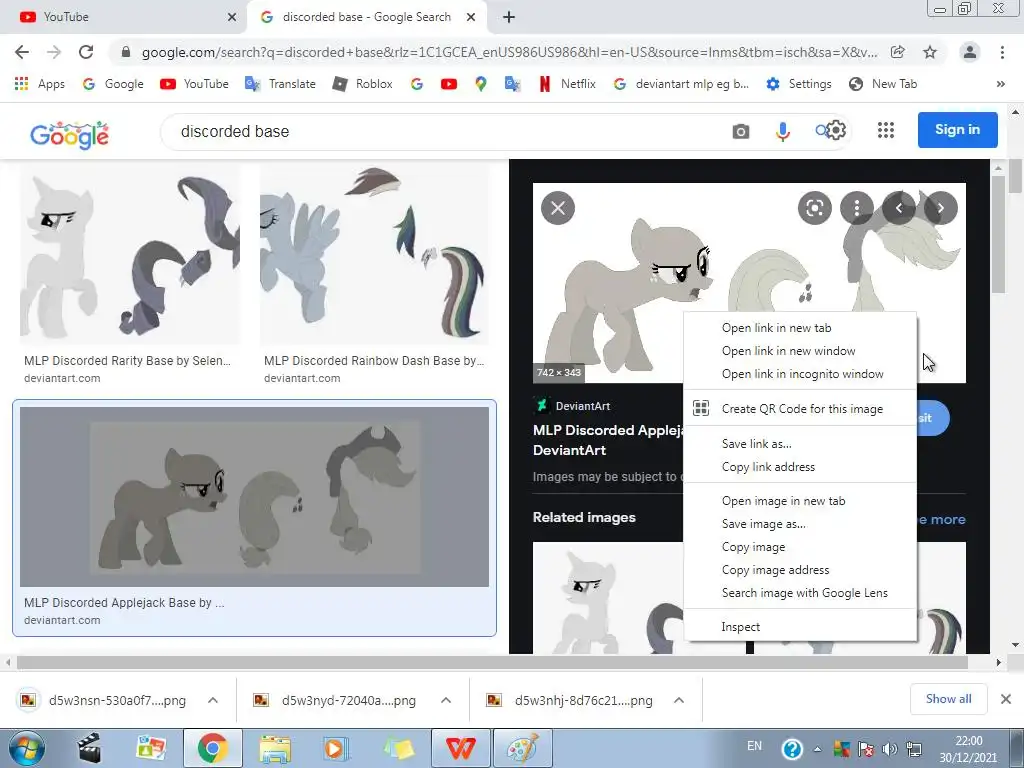Open the file explorer taskbar icon
1024x768 pixels.
(274, 748)
